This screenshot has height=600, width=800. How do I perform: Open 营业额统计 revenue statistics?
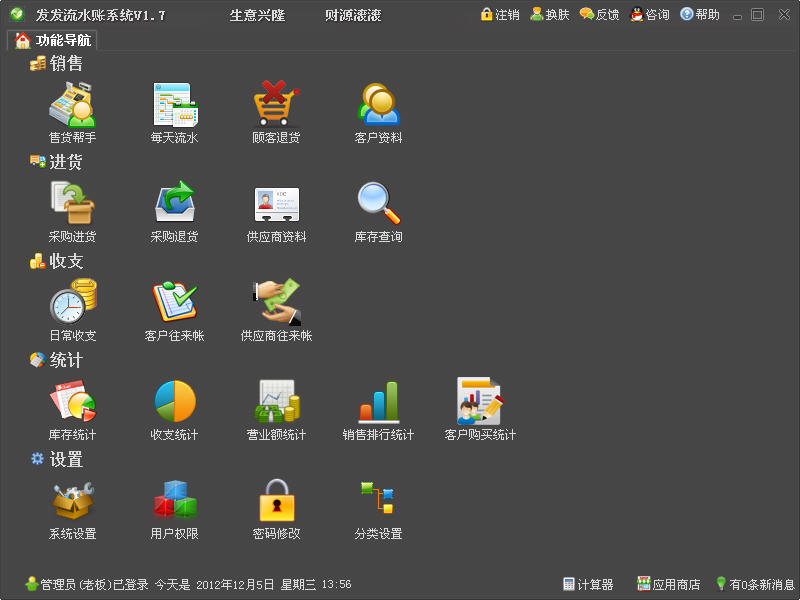point(276,409)
